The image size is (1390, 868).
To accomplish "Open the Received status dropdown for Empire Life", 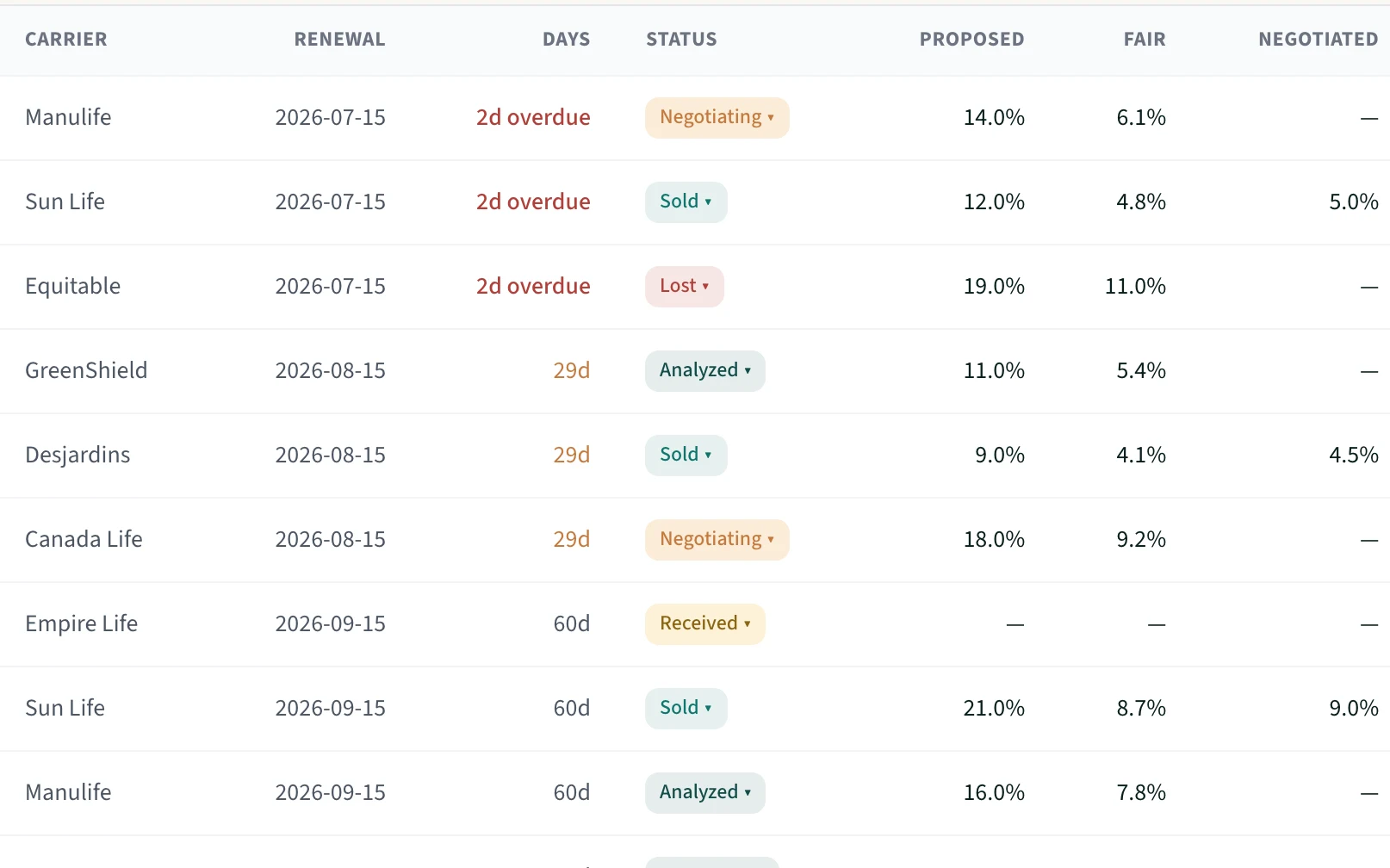I will pyautogui.click(x=704, y=624).
